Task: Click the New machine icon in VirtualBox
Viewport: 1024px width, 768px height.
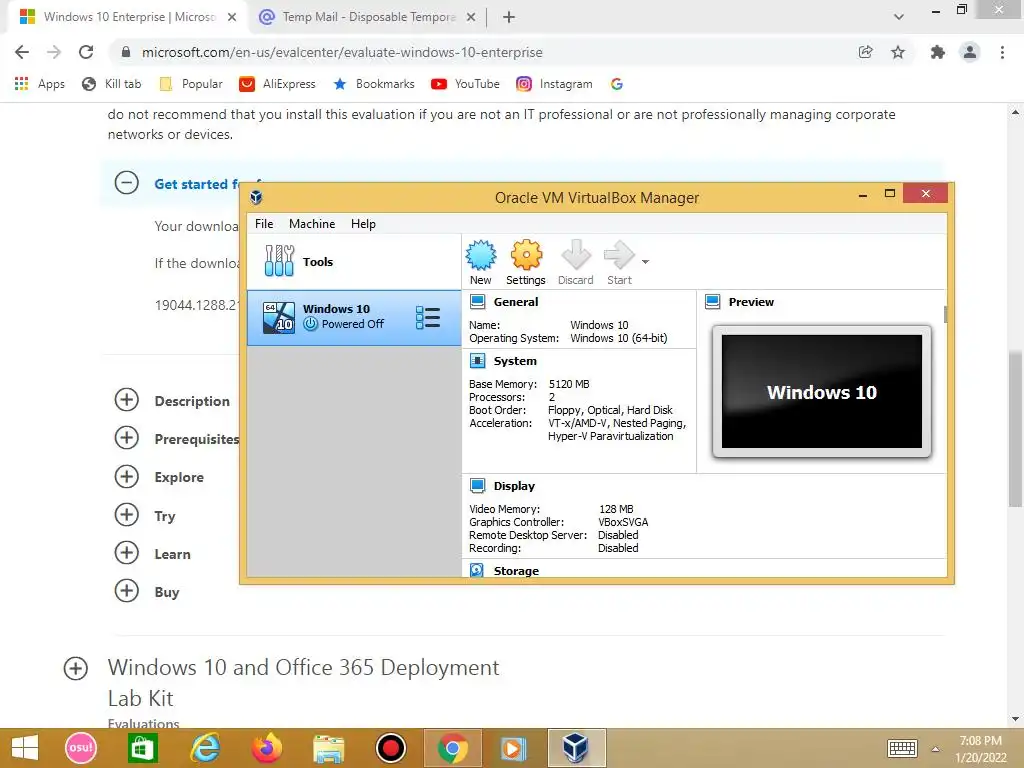Action: coord(481,255)
